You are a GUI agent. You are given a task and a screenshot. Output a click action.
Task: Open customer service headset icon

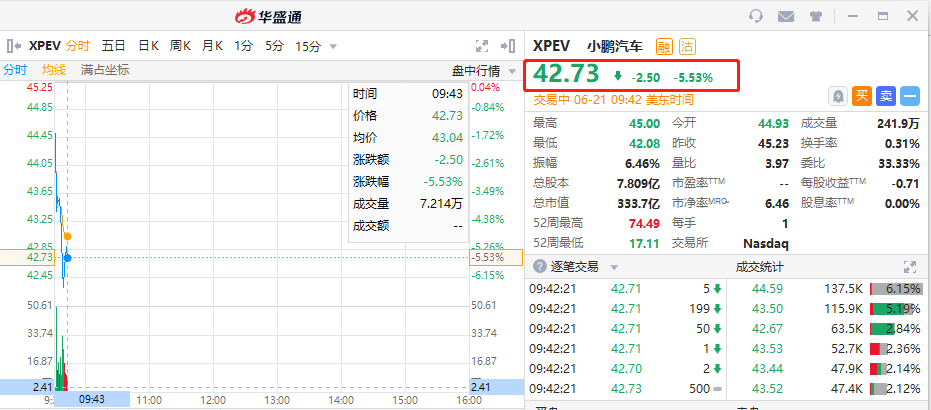[756, 16]
